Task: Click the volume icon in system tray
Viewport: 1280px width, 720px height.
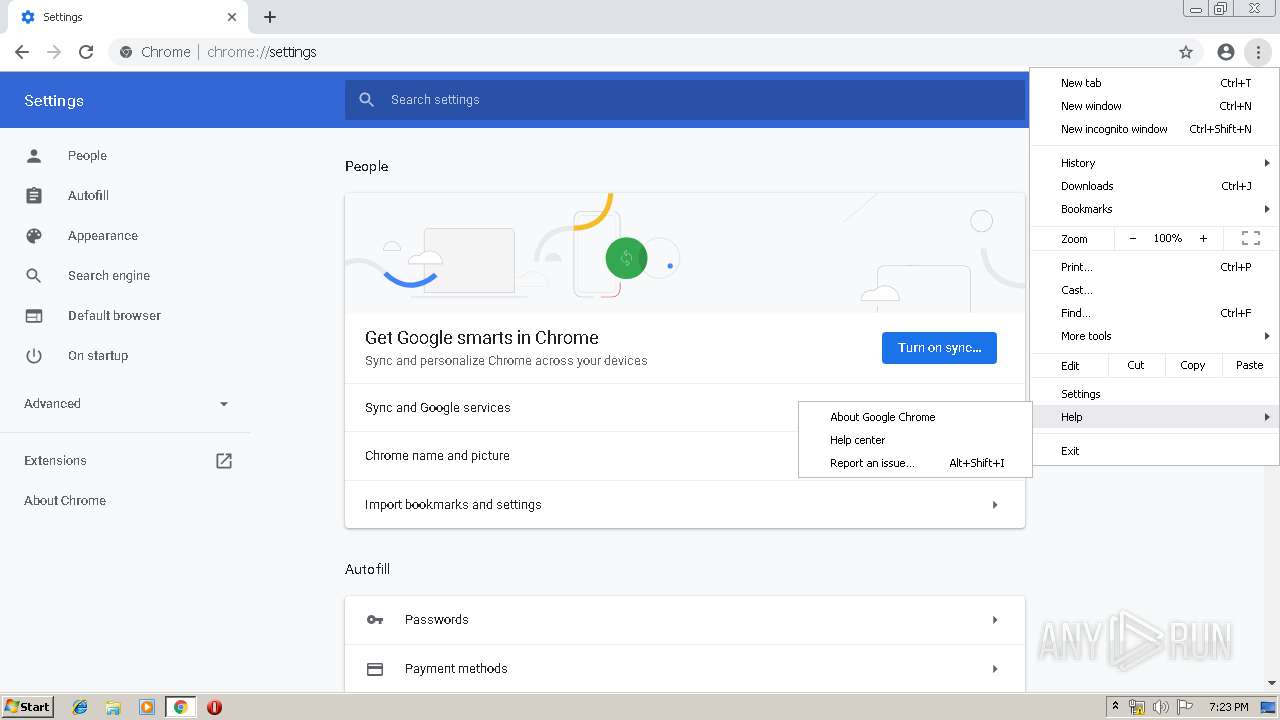Action: coord(1160,707)
